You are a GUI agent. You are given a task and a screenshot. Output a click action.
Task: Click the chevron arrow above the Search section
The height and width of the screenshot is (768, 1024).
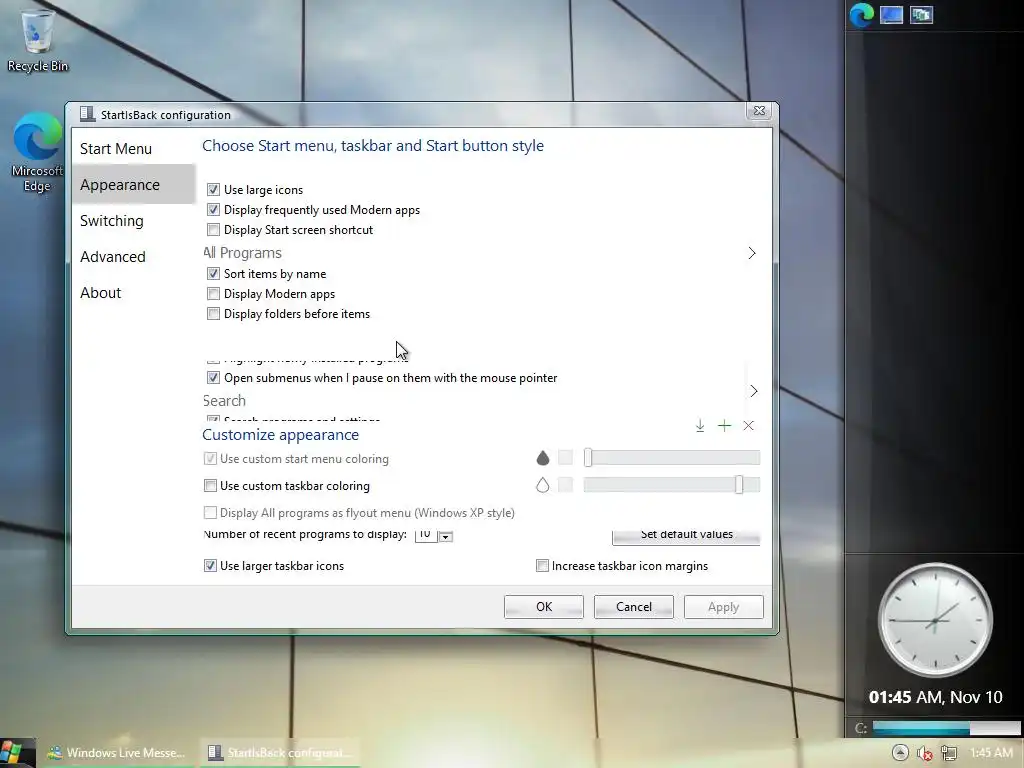pyautogui.click(x=754, y=391)
